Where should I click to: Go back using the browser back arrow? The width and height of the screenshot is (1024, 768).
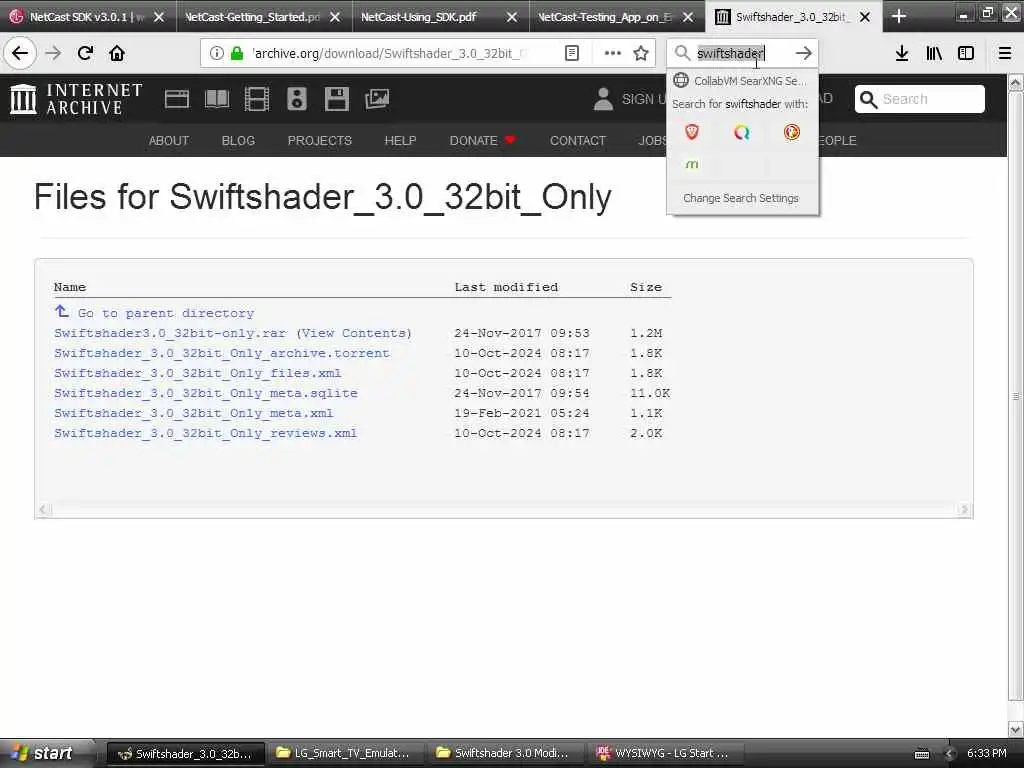[x=20, y=53]
